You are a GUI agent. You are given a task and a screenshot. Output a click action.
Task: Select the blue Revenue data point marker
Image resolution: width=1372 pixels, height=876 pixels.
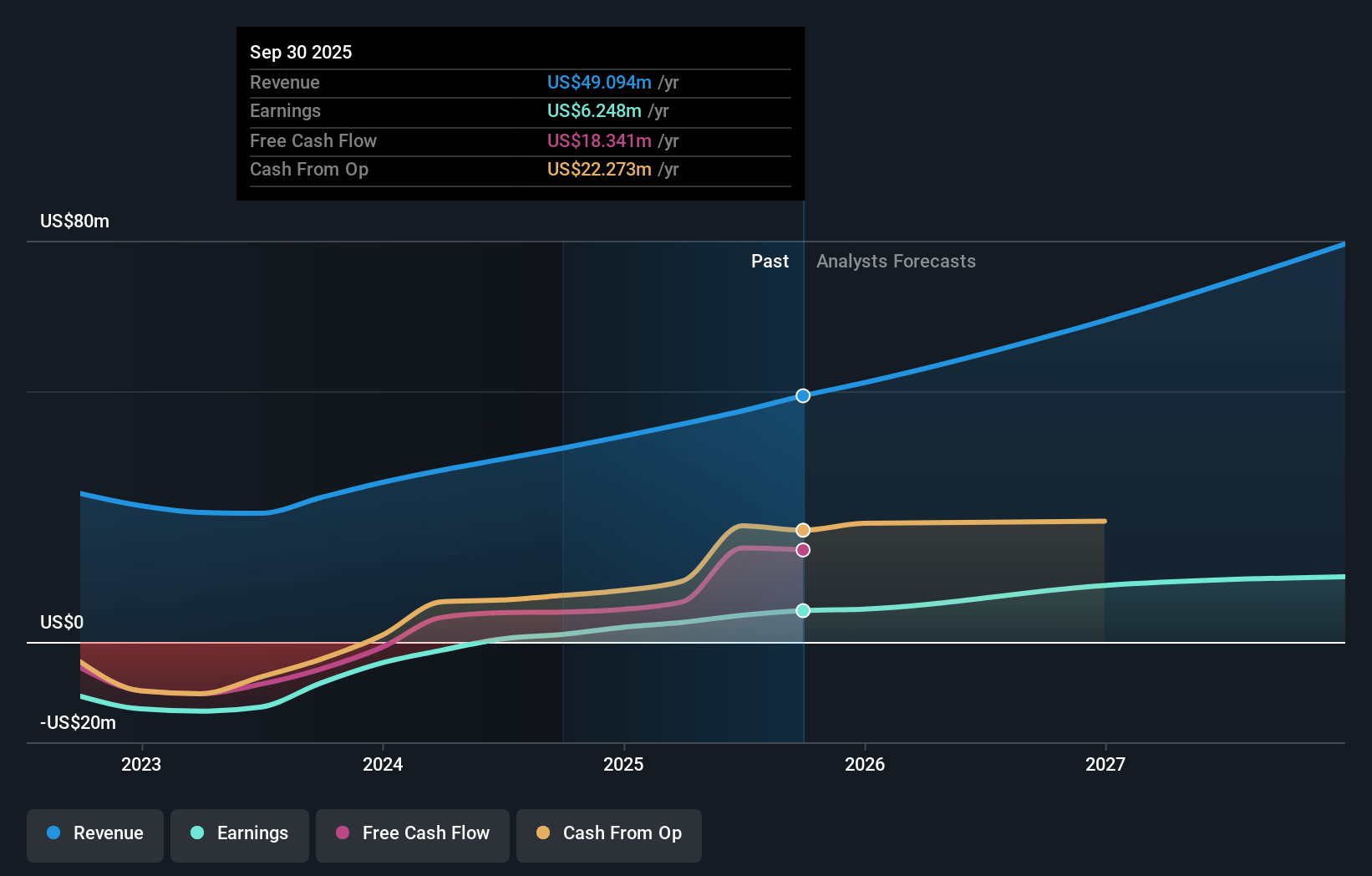coord(803,395)
